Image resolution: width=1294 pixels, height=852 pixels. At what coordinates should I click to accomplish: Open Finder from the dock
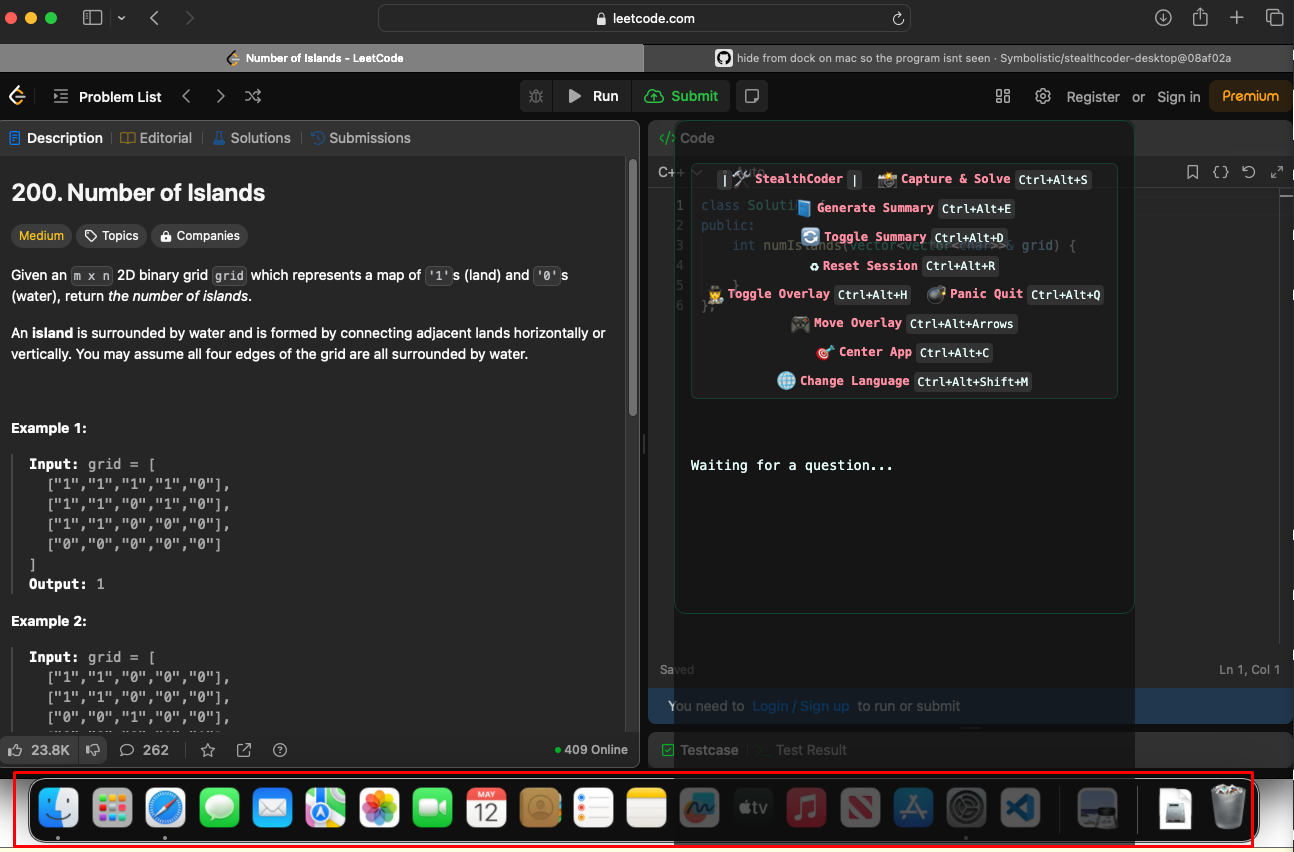(58, 808)
